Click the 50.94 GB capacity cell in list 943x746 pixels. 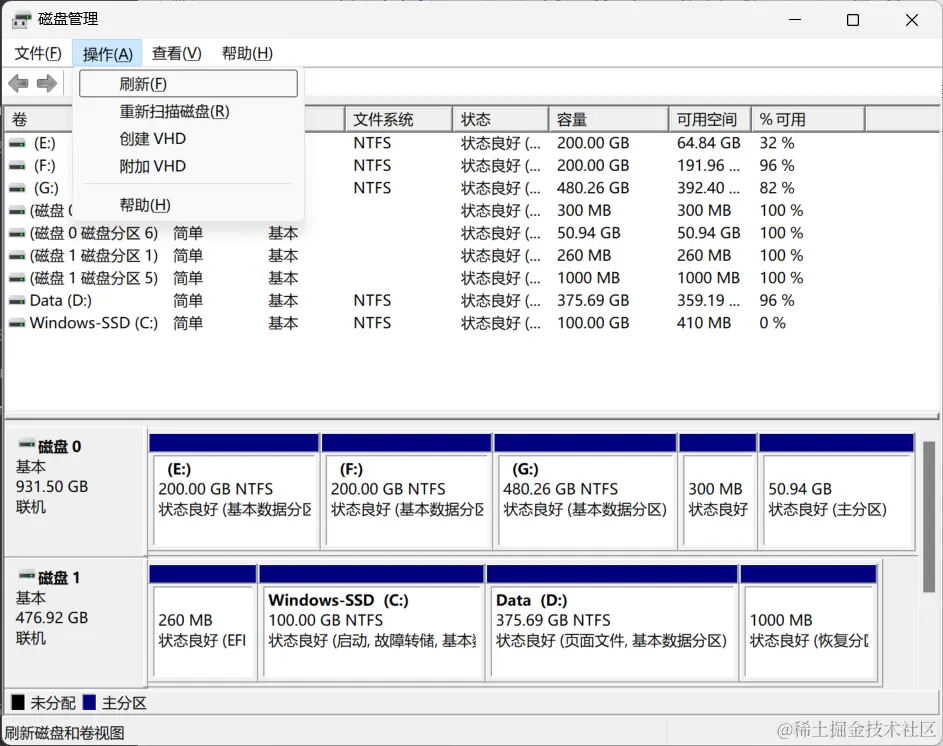click(x=588, y=233)
